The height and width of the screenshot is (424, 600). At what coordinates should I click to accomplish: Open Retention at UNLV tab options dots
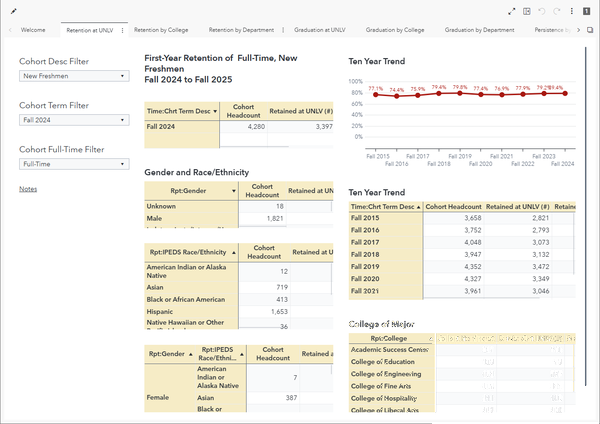click(x=122, y=30)
